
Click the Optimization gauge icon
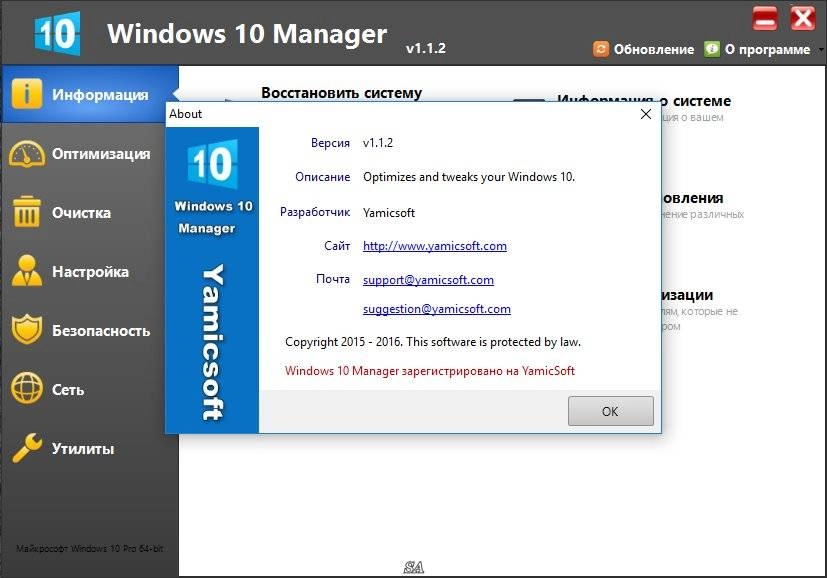[x=26, y=154]
